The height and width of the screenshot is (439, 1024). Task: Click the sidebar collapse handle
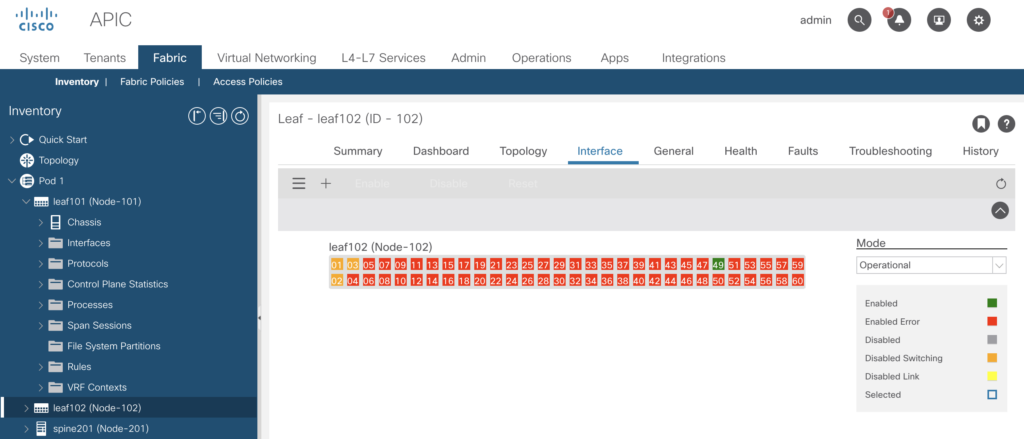click(x=259, y=318)
